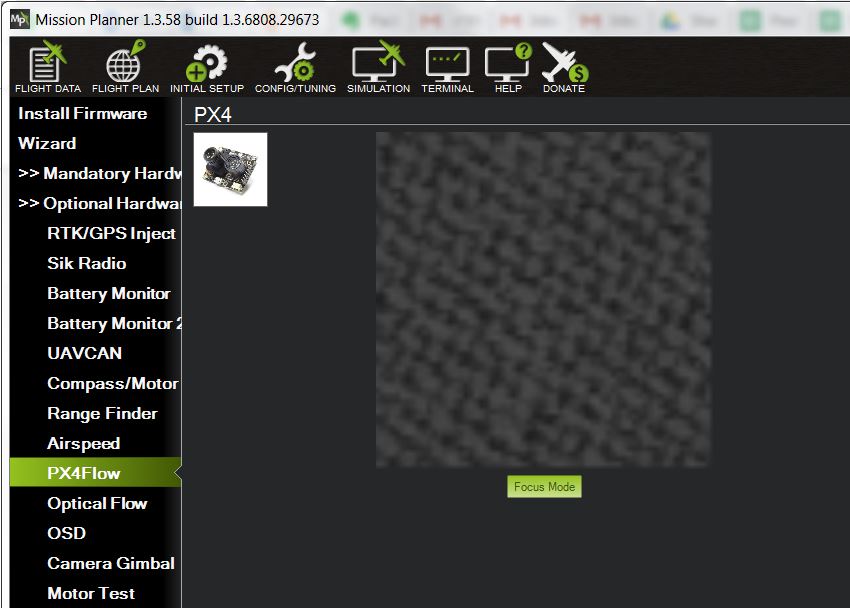The height and width of the screenshot is (608, 850).
Task: Select the OSD sidebar entry
Action: coord(67,533)
